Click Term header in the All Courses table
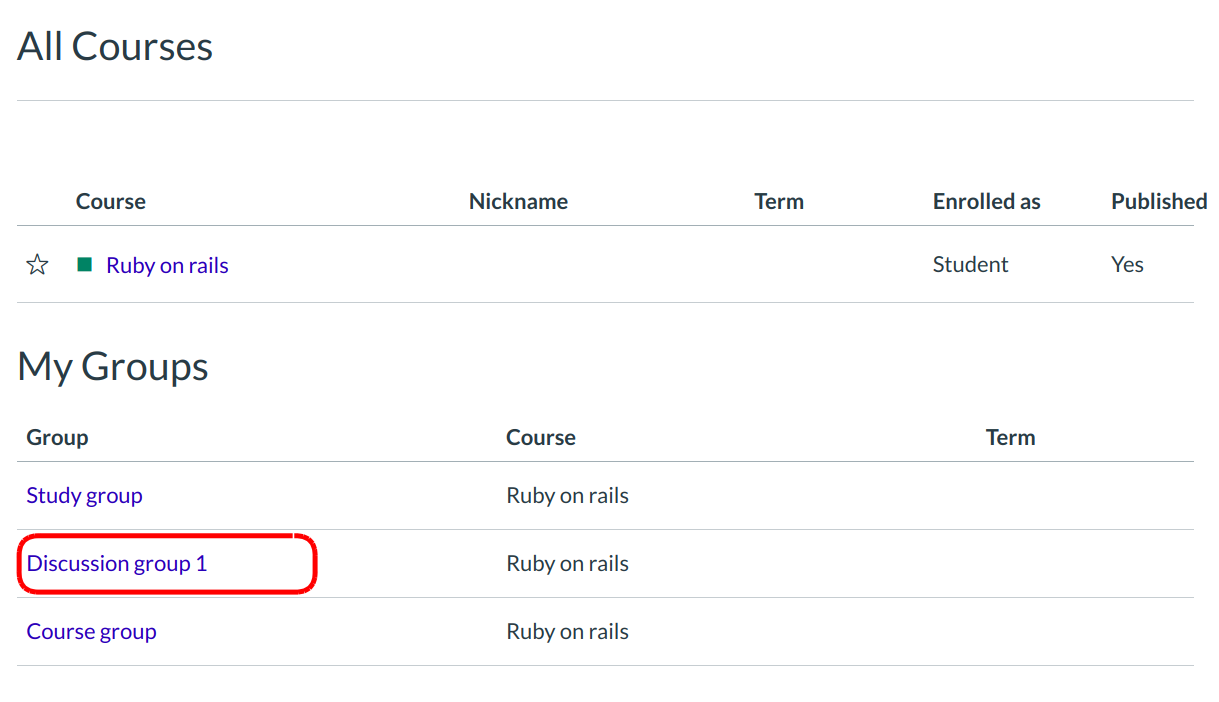 point(778,202)
